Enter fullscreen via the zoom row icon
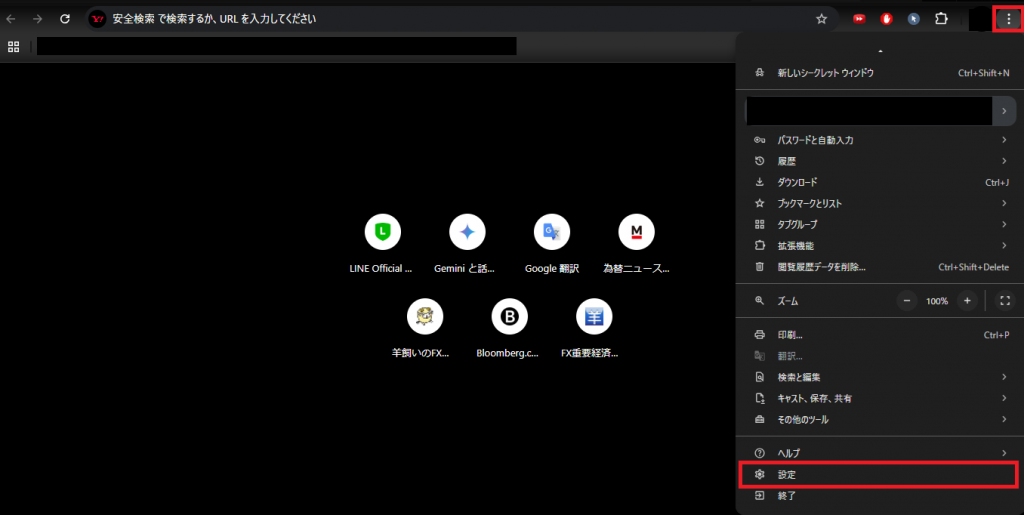 1004,301
